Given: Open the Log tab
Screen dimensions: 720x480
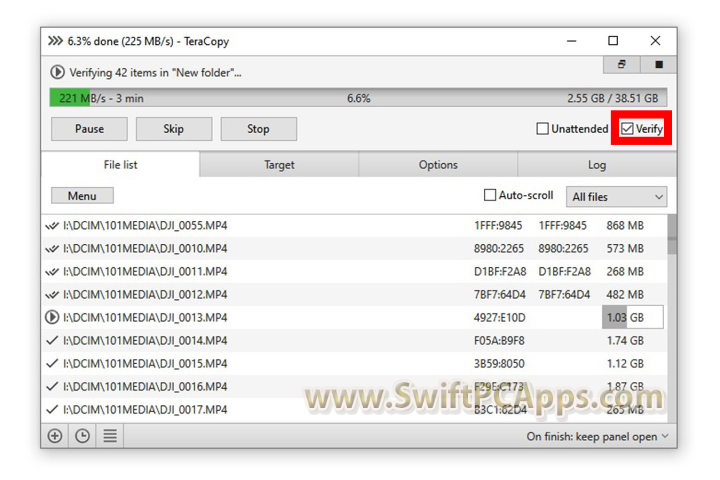Looking at the screenshot, I should (x=597, y=164).
